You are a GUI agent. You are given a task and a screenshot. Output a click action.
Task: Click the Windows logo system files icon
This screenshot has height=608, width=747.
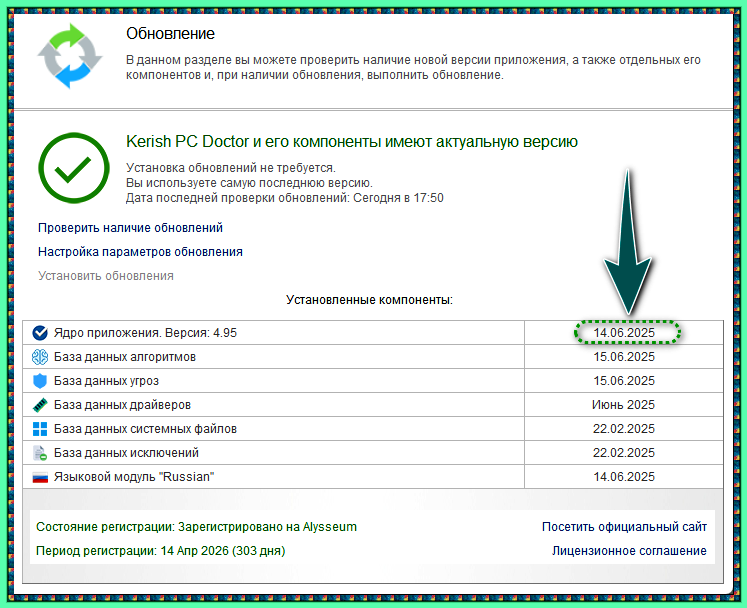click(x=40, y=429)
